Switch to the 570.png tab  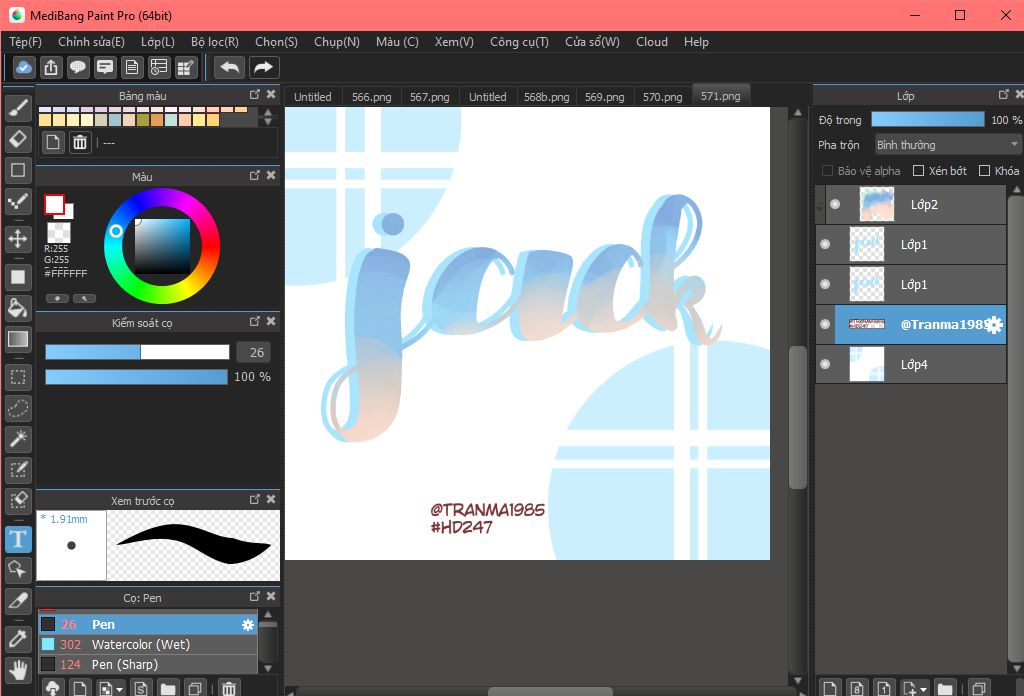point(662,97)
